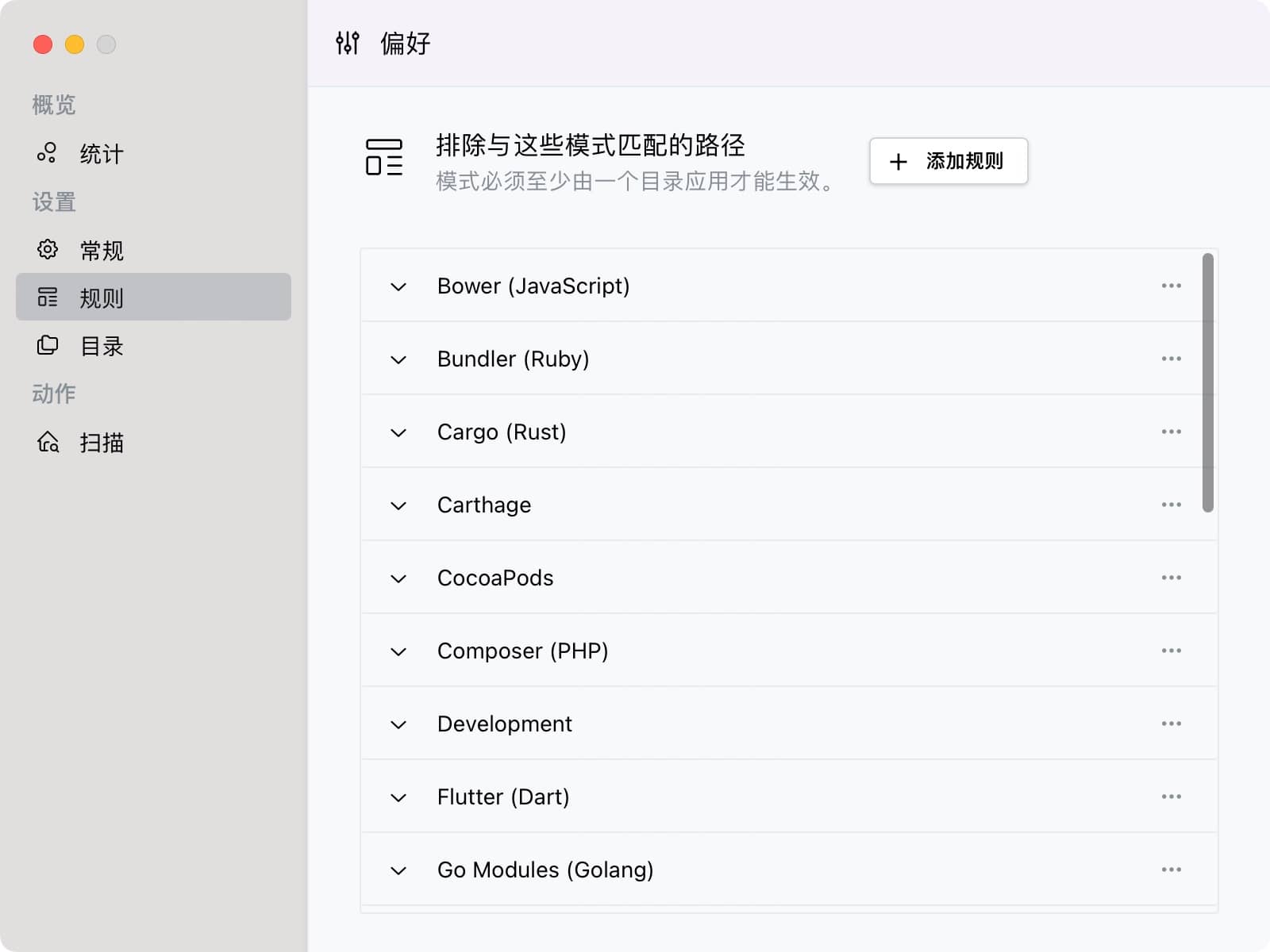Open more options for Flutter (Dart)

pos(1171,797)
